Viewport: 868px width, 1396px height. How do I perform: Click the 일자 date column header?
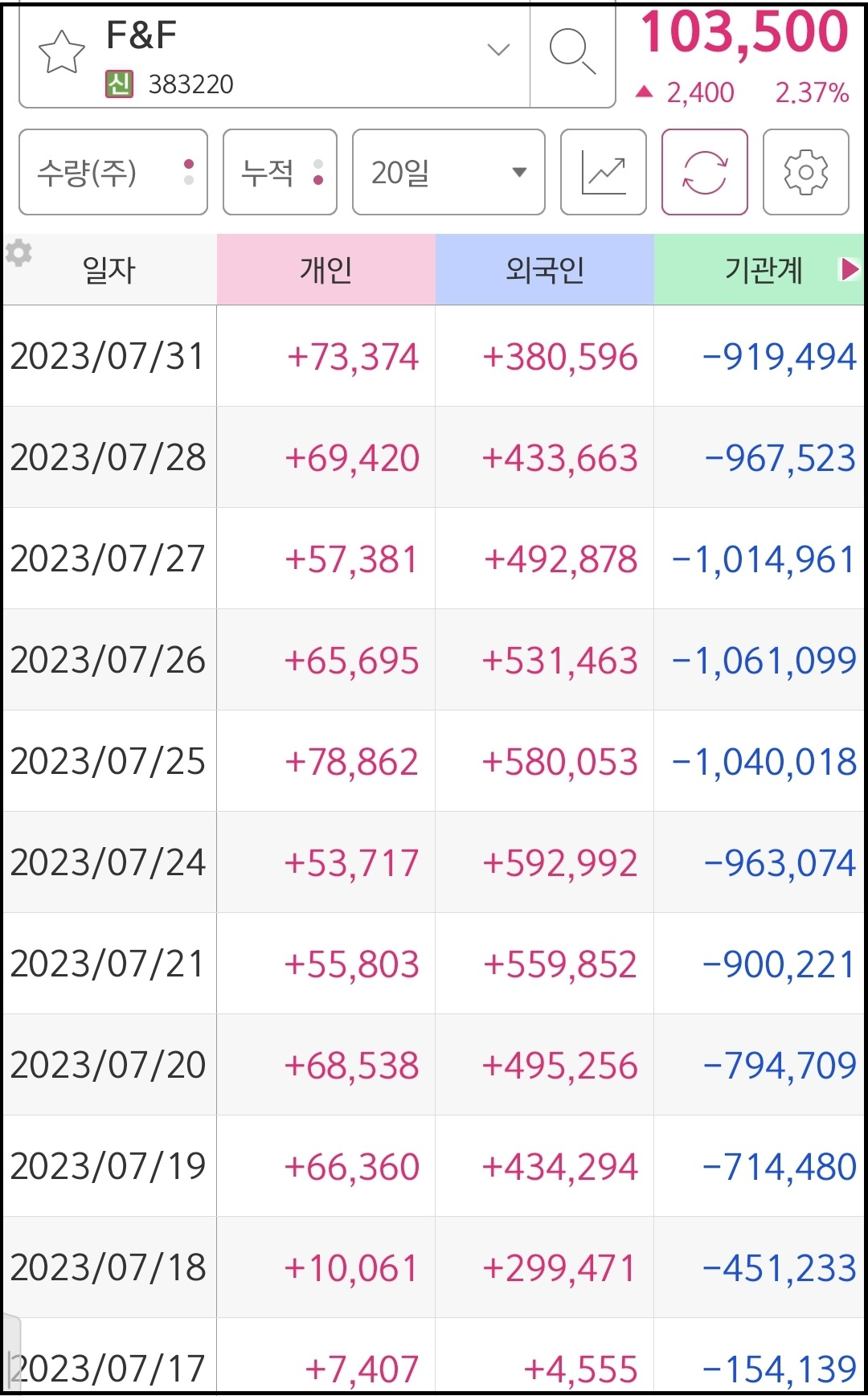pos(109,270)
